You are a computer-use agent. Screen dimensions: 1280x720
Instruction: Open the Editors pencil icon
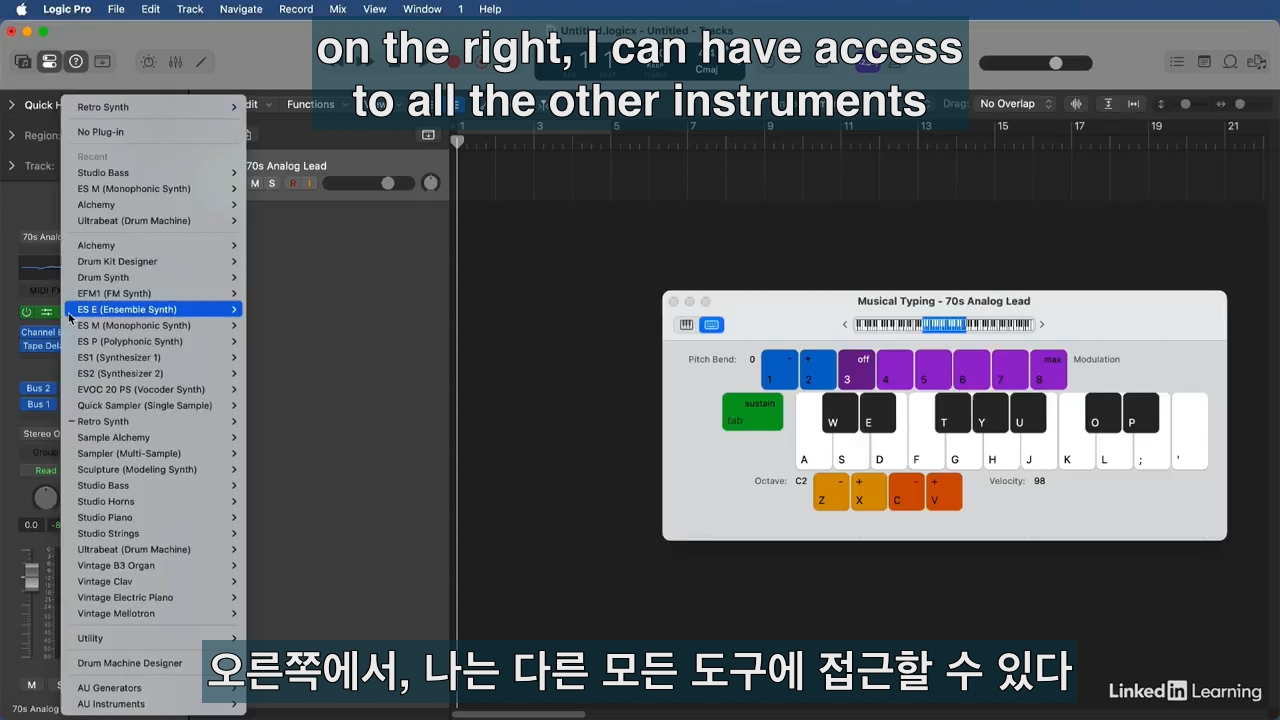(201, 62)
